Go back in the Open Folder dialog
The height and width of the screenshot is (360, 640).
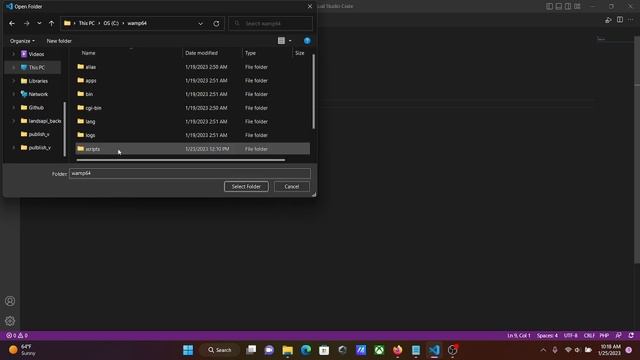12,24
